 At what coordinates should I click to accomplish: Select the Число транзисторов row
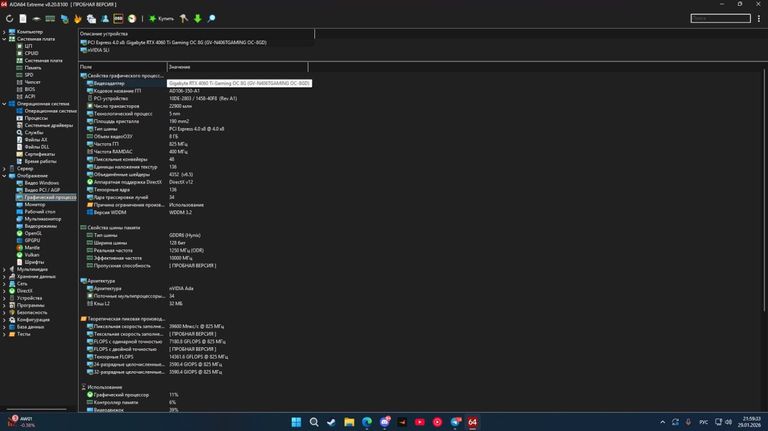click(x=117, y=106)
